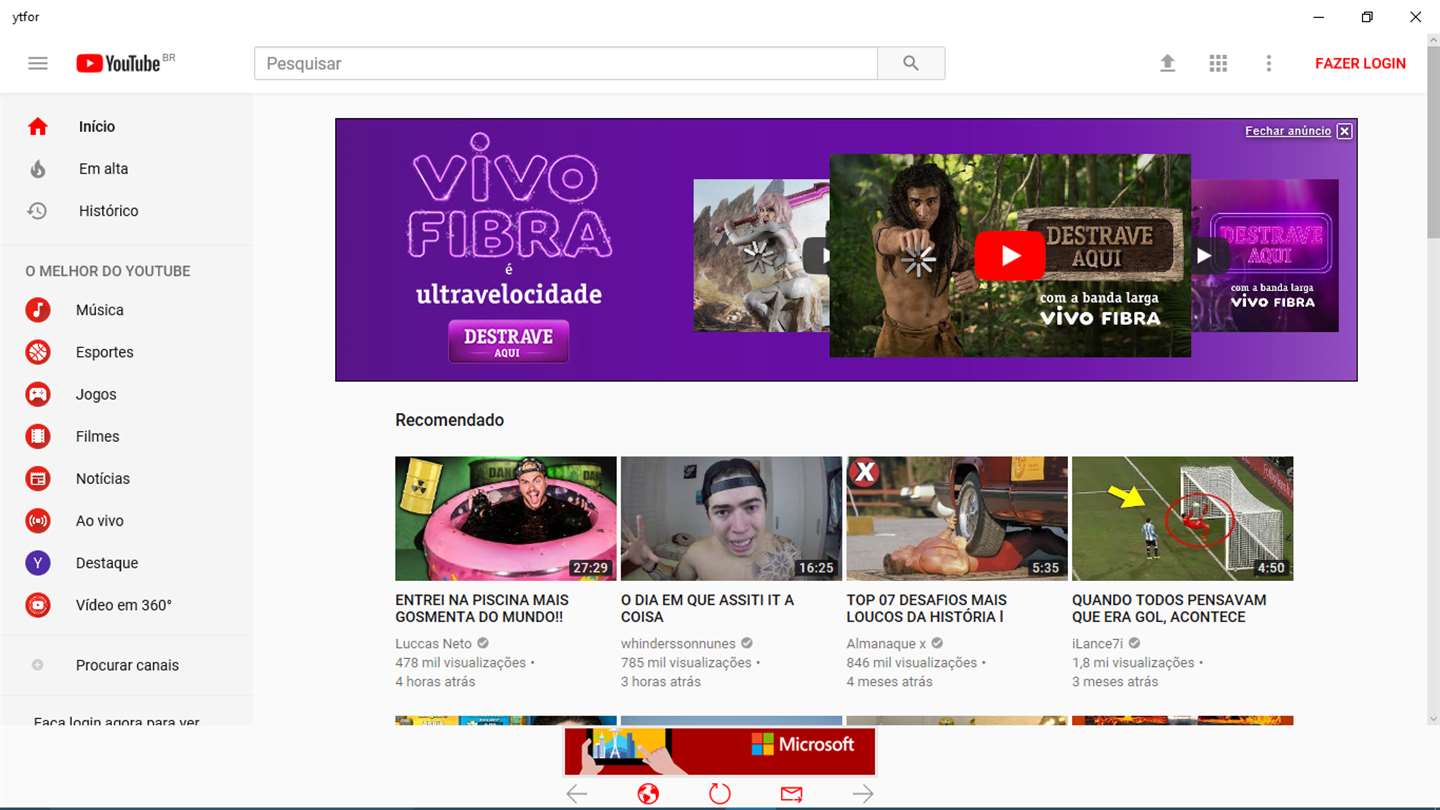This screenshot has width=1440, height=810.
Task: Click the title ENTREI NA PISCINA MAIS GOSMENTA
Action: (482, 608)
